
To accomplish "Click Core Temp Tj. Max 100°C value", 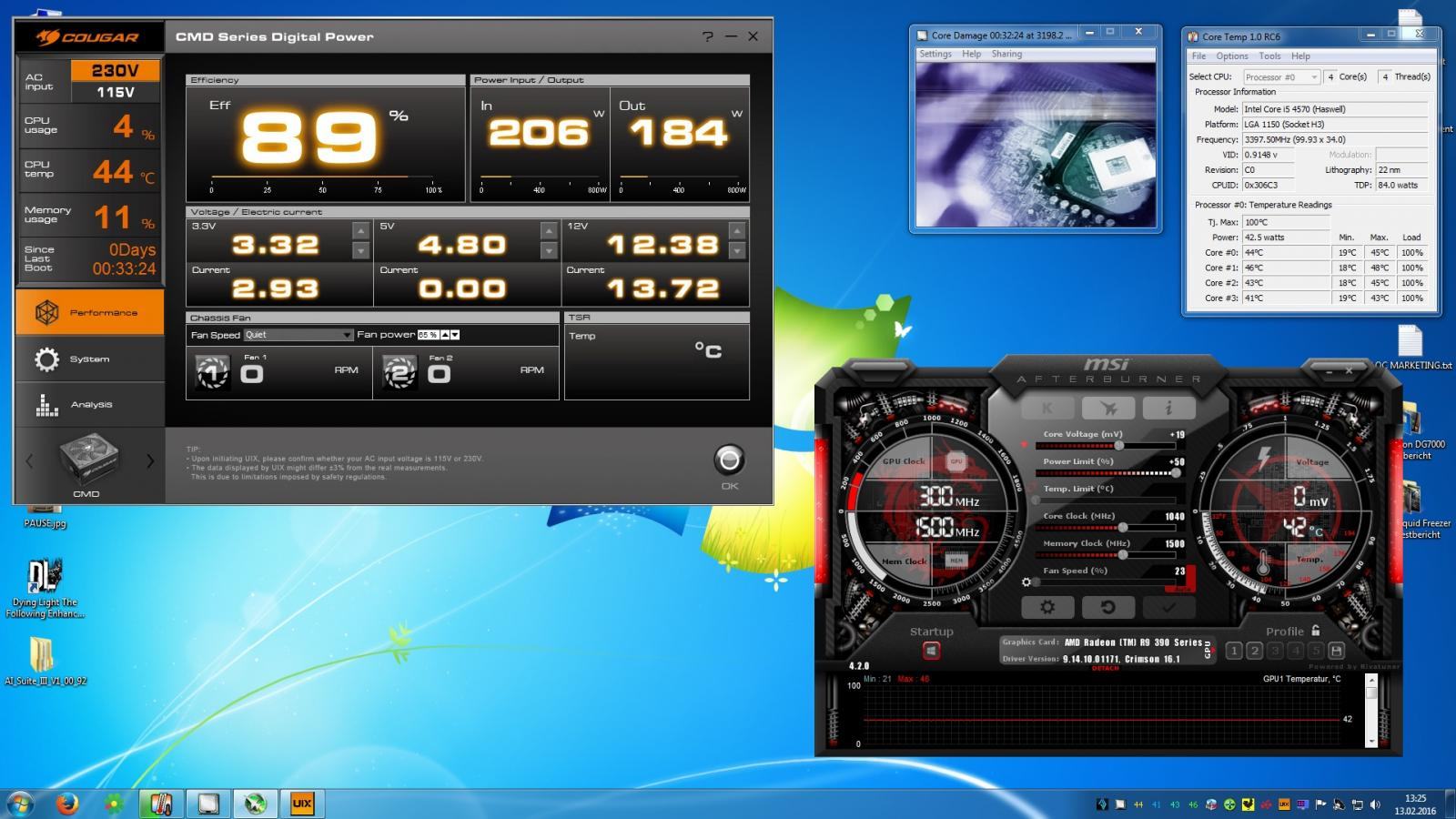I will (1286, 222).
